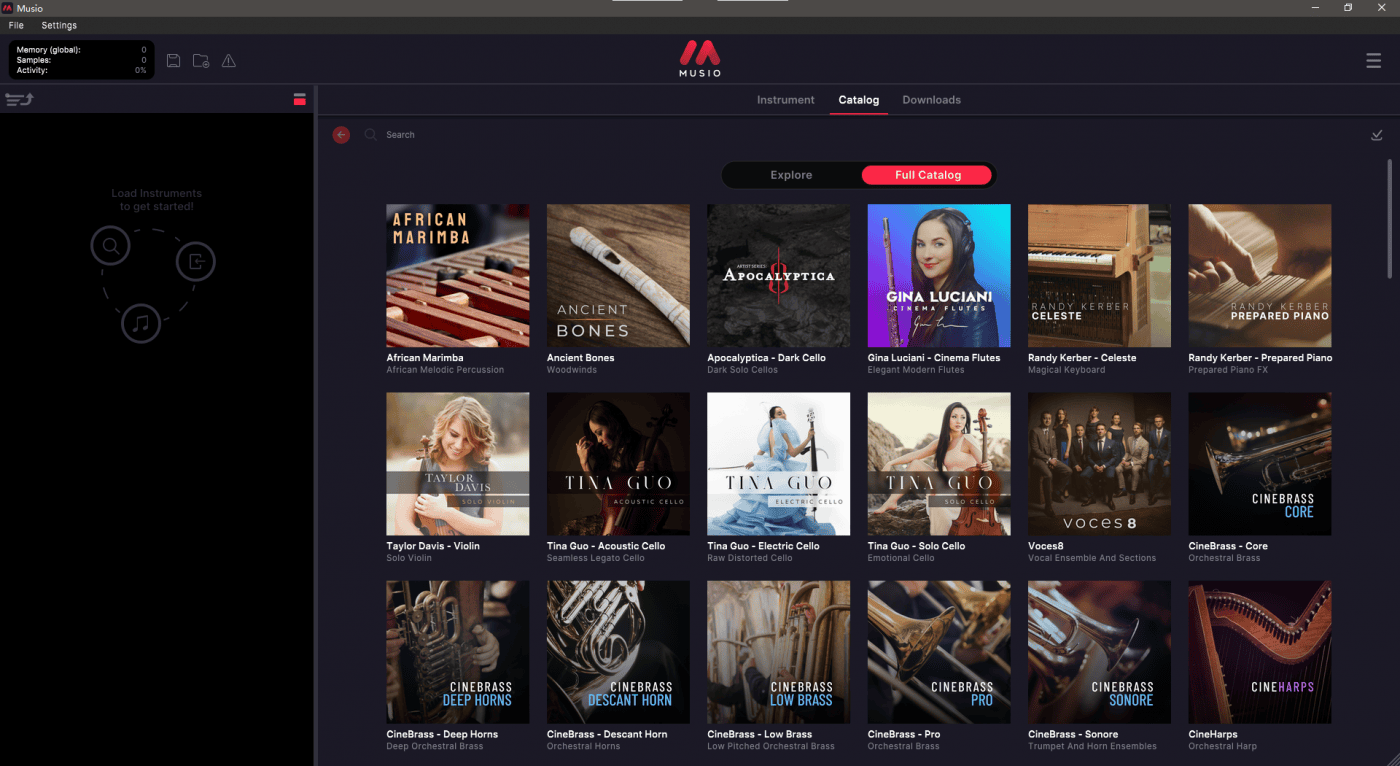Click the red icon in left panel header
1400x766 pixels.
[299, 99]
